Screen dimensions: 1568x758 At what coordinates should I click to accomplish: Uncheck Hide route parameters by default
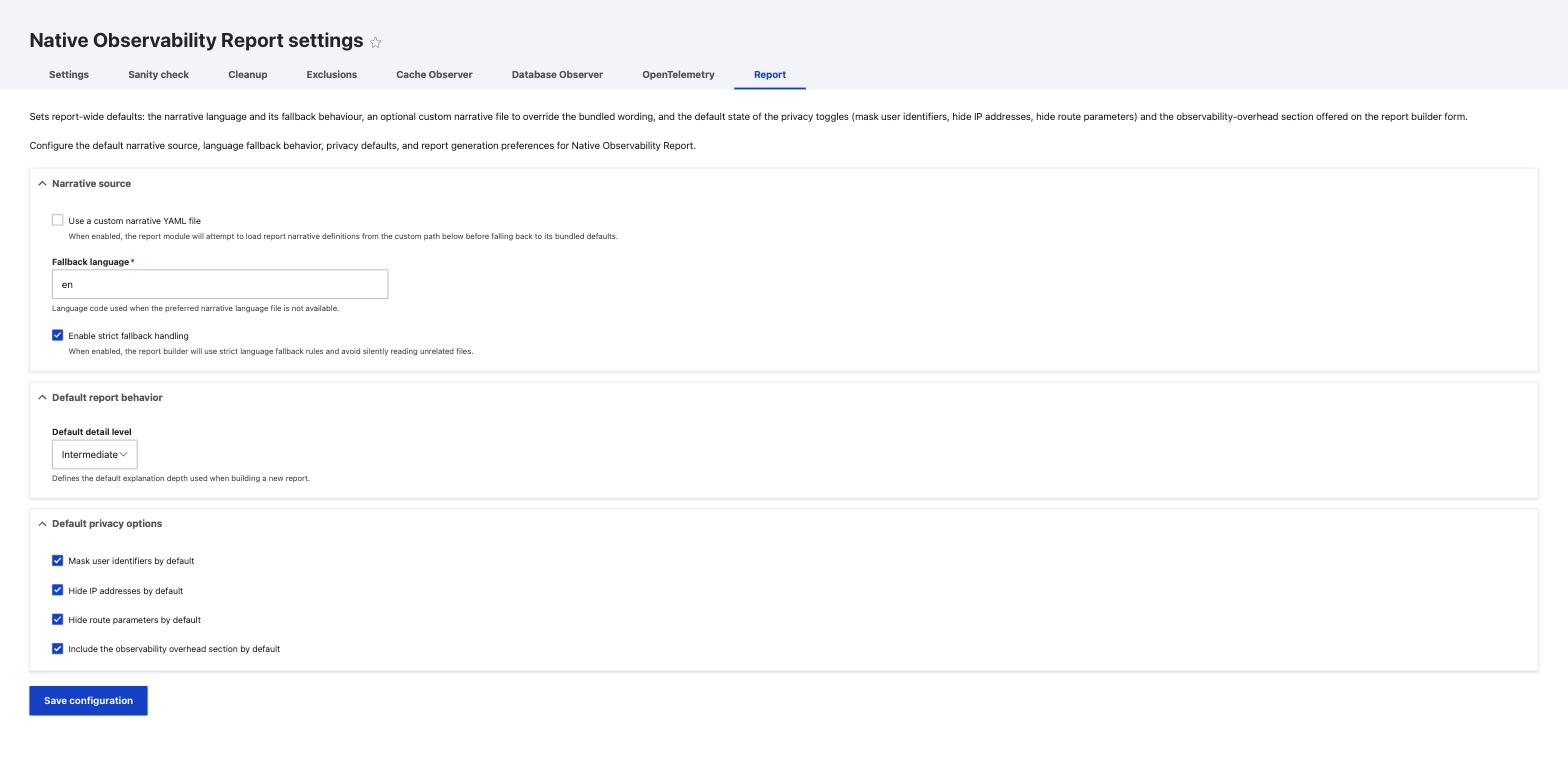point(57,619)
